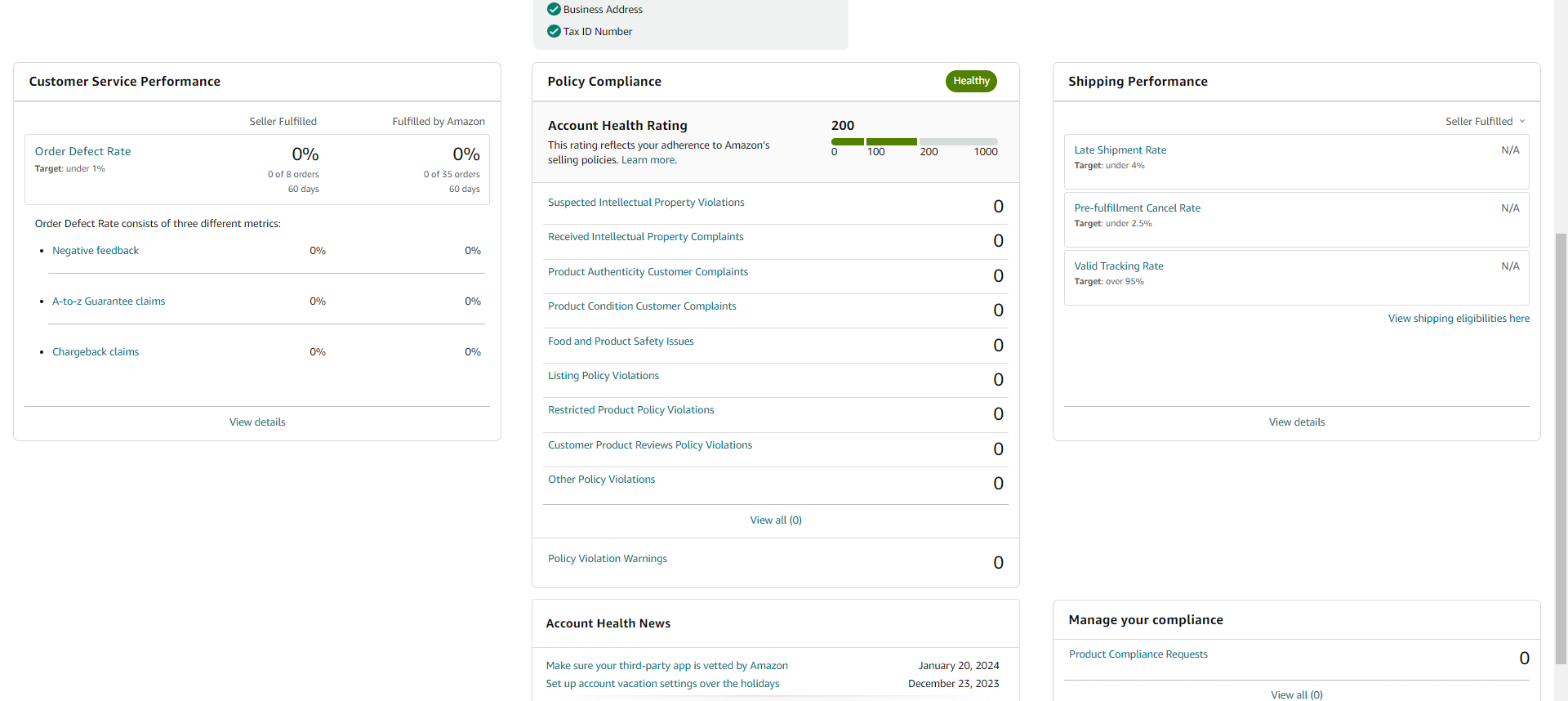Click the 'Seller Fulfilled' column header in Customer Service

coord(283,122)
